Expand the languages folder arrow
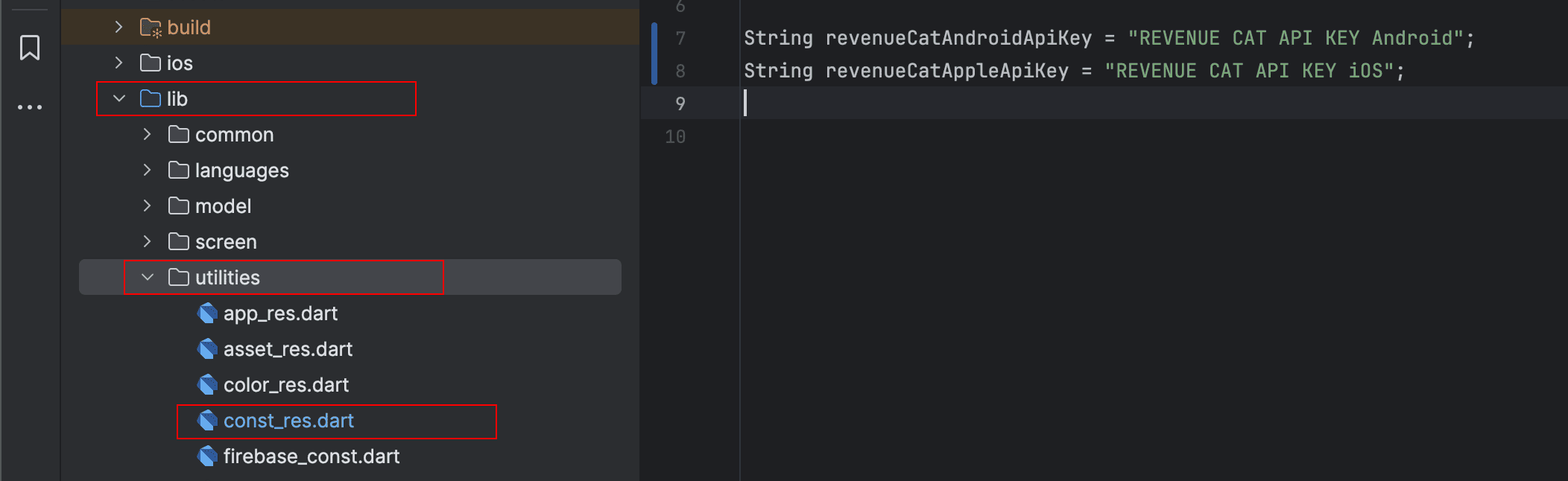The image size is (1568, 481). (x=148, y=171)
